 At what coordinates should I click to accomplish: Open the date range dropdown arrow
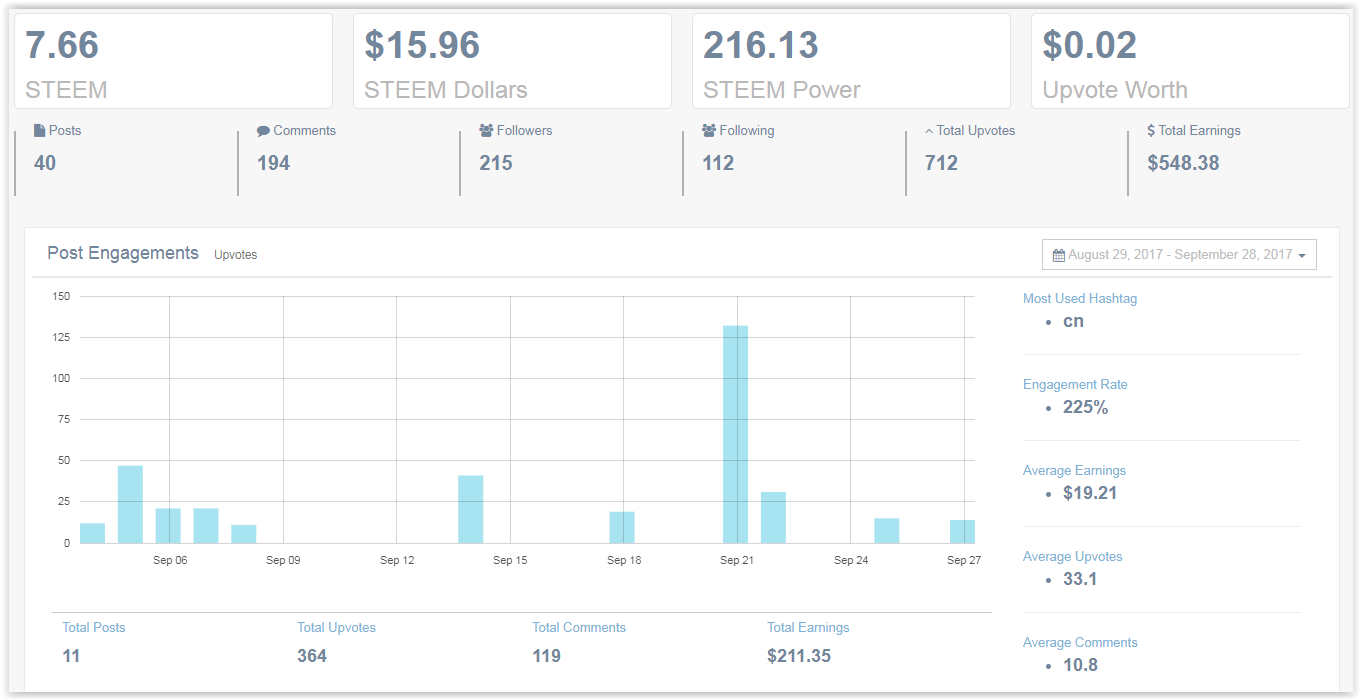click(1302, 256)
